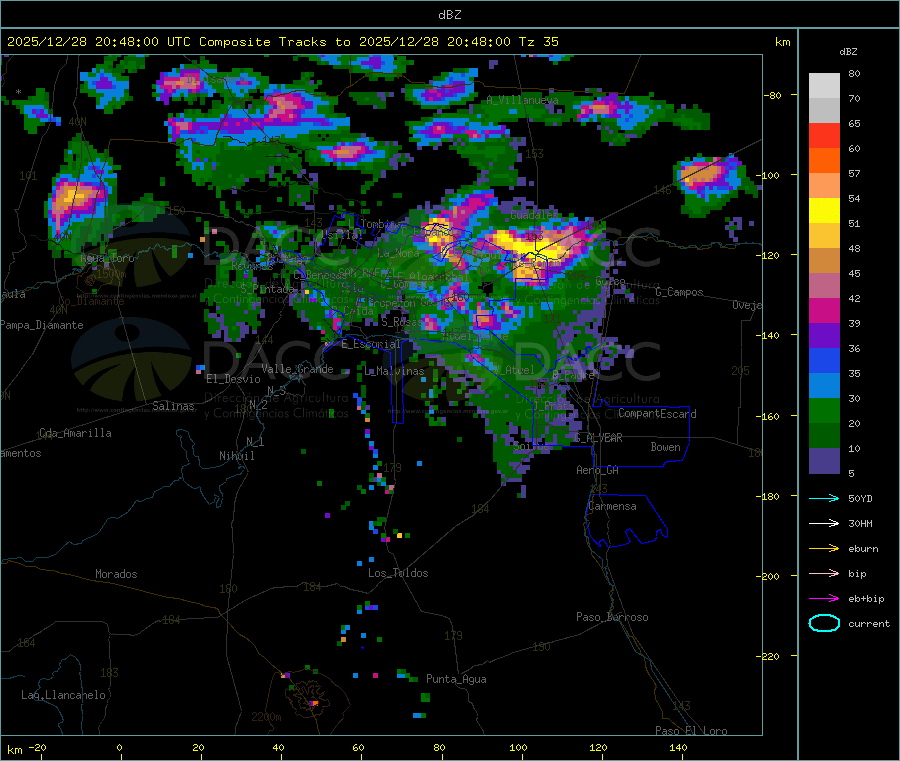Click the -80 km tick on right axis

[773, 95]
